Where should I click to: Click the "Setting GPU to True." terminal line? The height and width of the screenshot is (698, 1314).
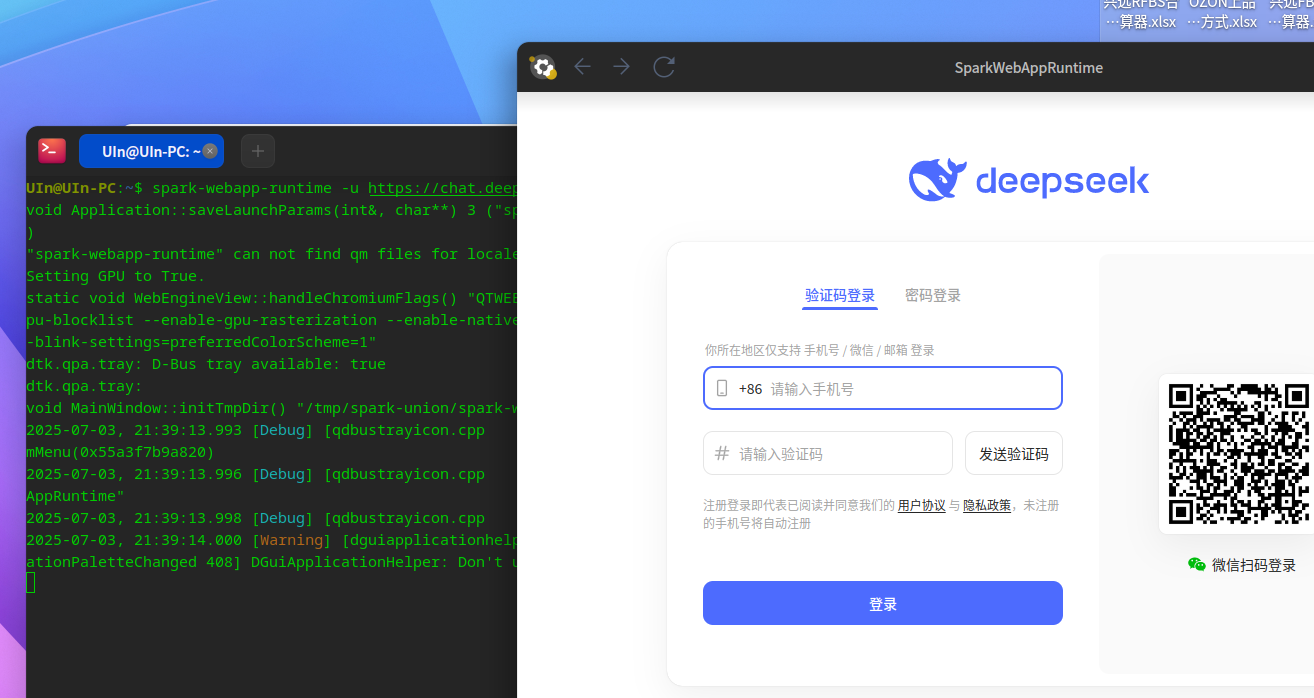[x=115, y=276]
